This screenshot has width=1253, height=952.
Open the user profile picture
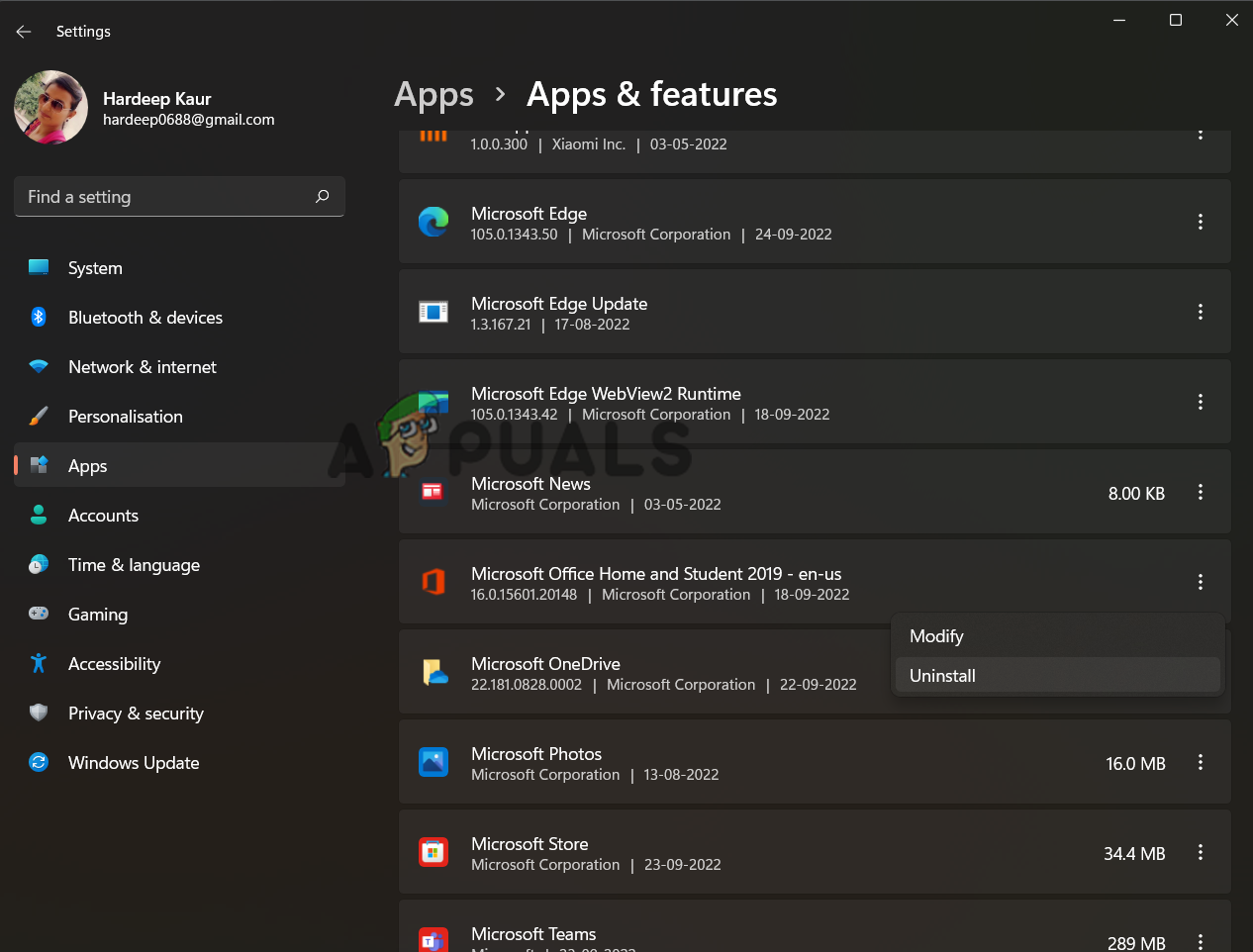[x=50, y=108]
